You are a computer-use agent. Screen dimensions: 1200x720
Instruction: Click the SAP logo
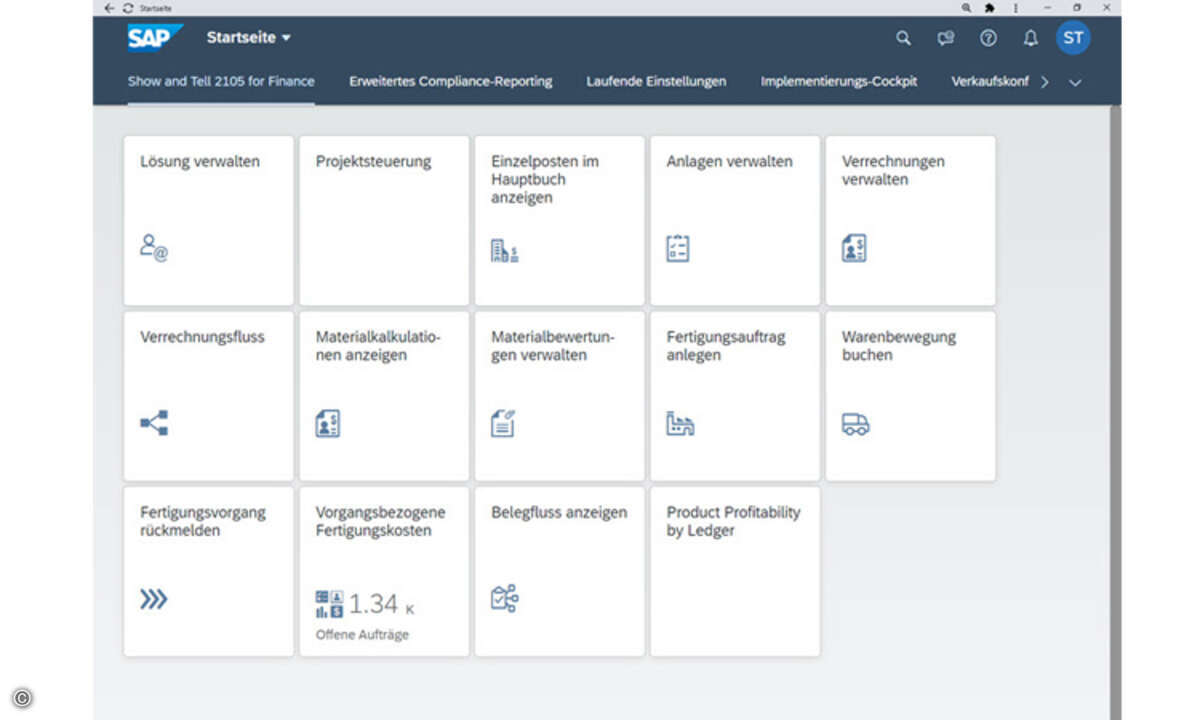coord(154,38)
